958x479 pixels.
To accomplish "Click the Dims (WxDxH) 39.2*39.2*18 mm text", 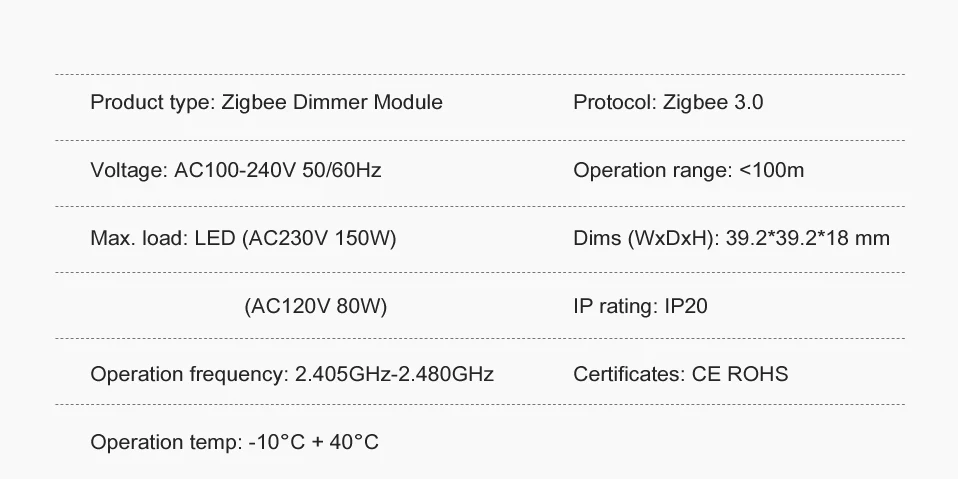I will pos(731,238).
